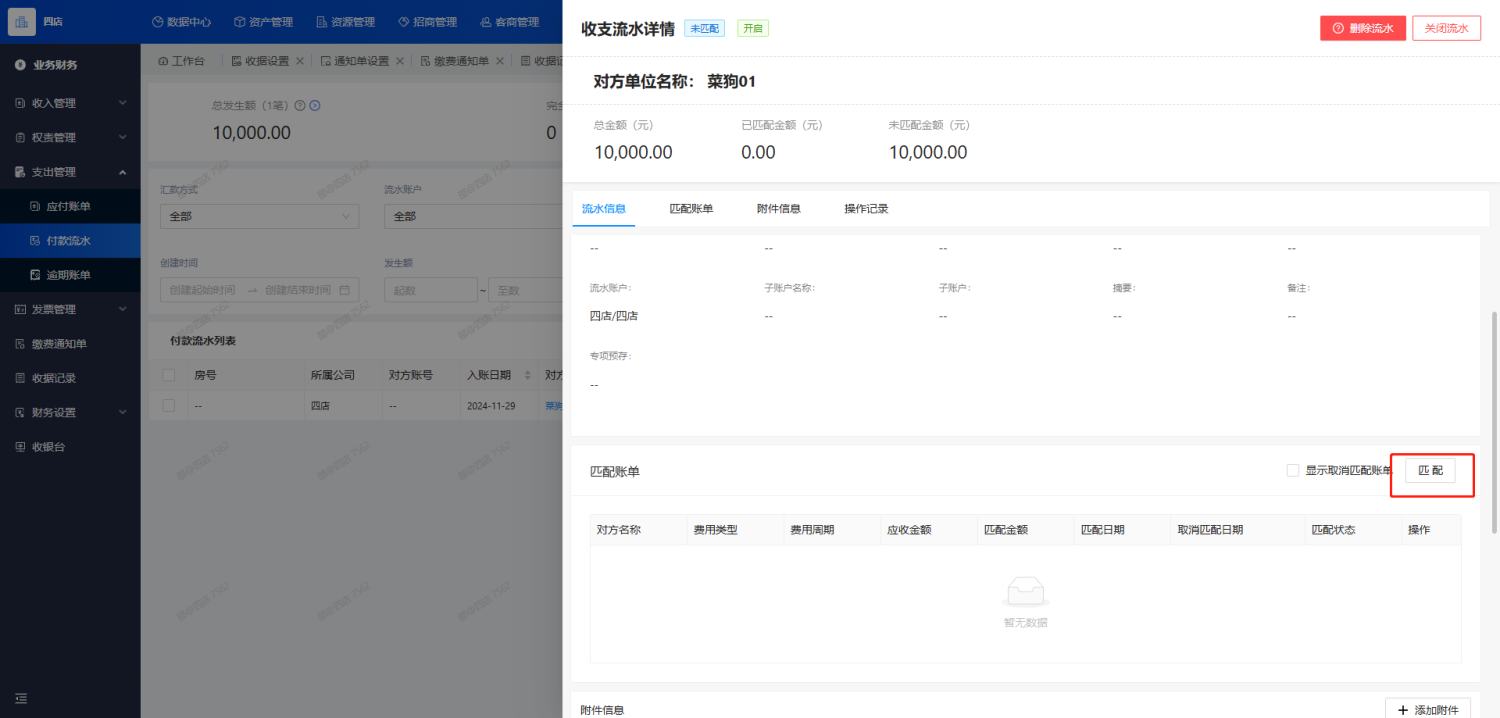Click the green 开启 status tag
Image resolution: width=1500 pixels, height=718 pixels.
753,28
